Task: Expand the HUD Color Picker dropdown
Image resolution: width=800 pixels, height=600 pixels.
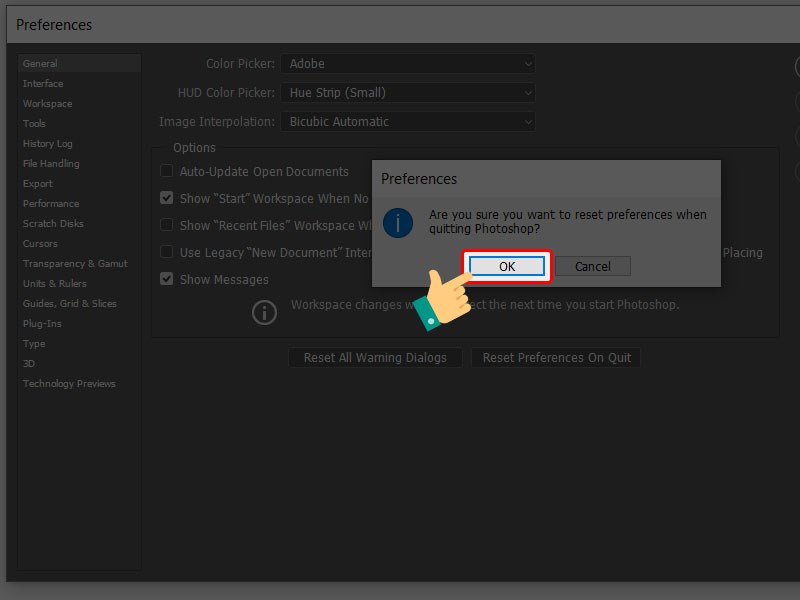Action: click(x=407, y=93)
